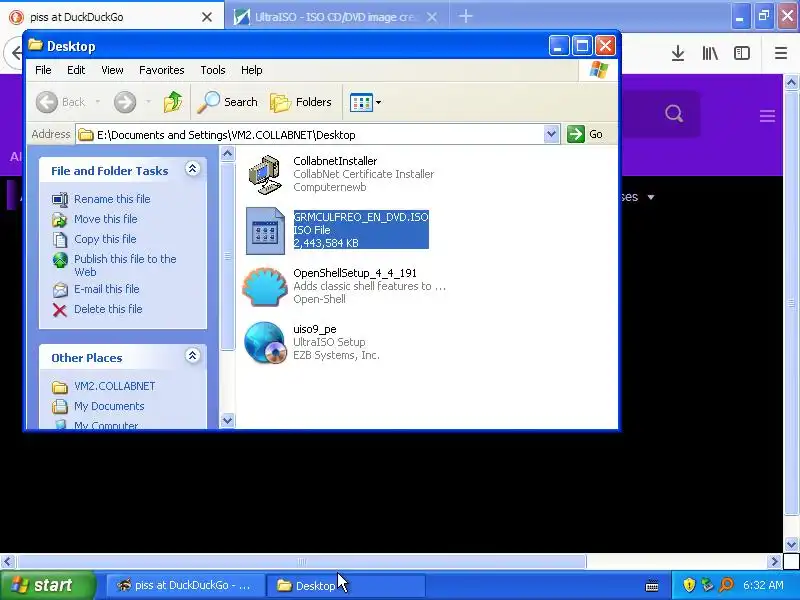Screen dimensions: 800x600
Task: Click the Go button
Action: coord(585,134)
